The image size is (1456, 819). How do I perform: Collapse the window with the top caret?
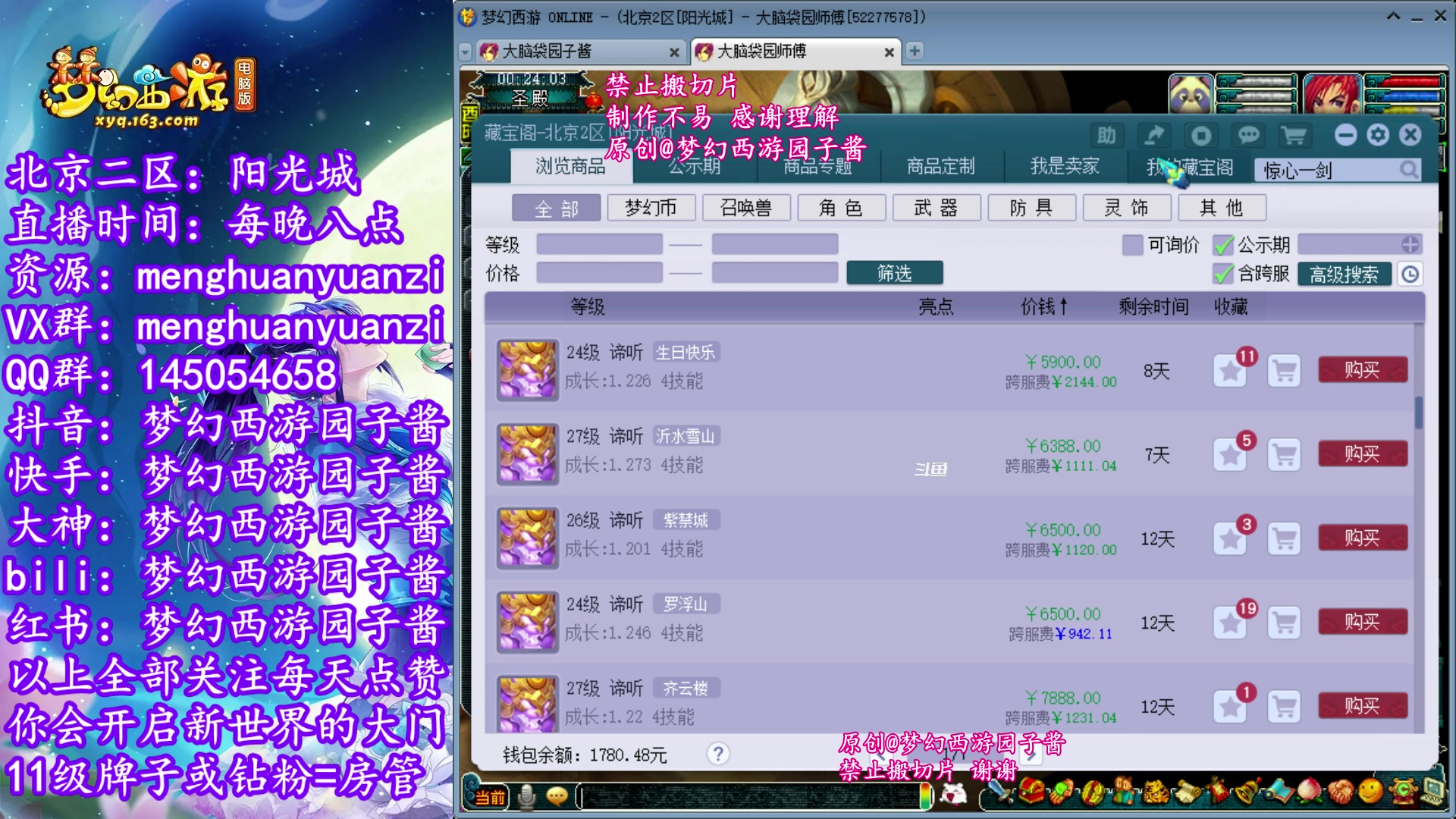pos(1393,16)
